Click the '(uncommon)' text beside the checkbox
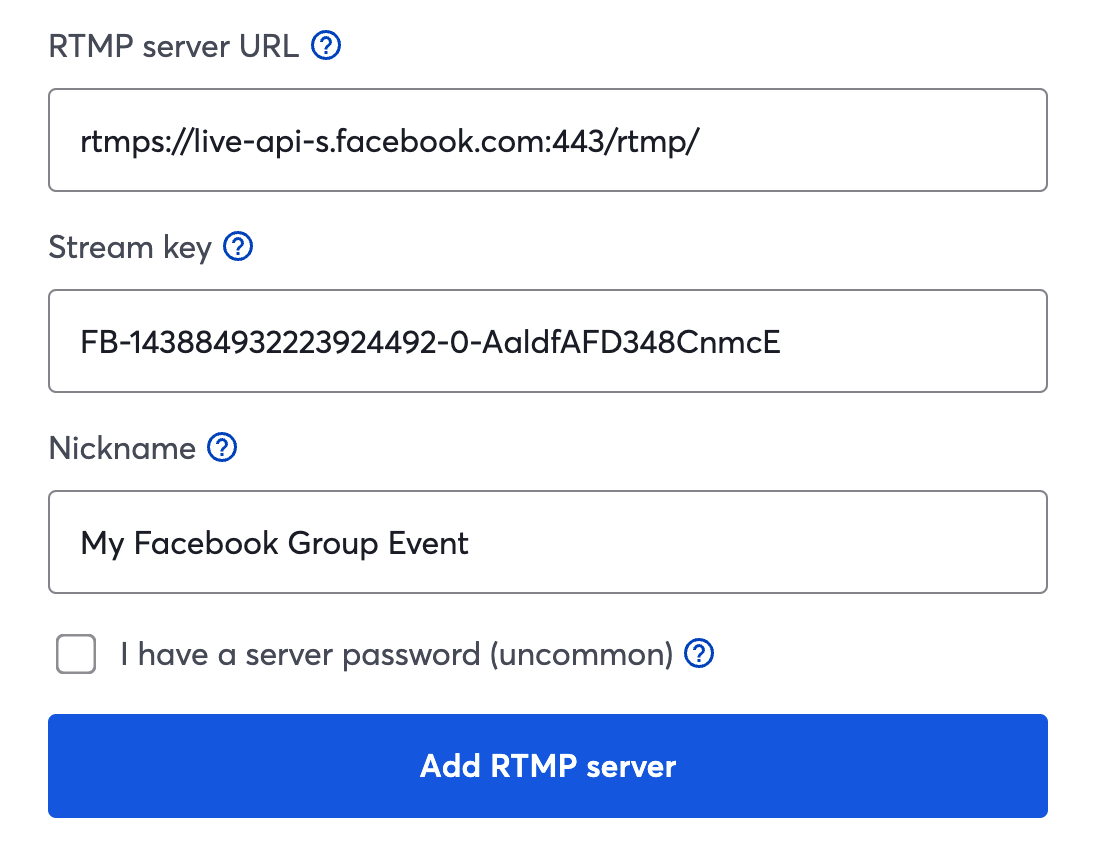Viewport: 1114px width, 858px height. [581, 654]
